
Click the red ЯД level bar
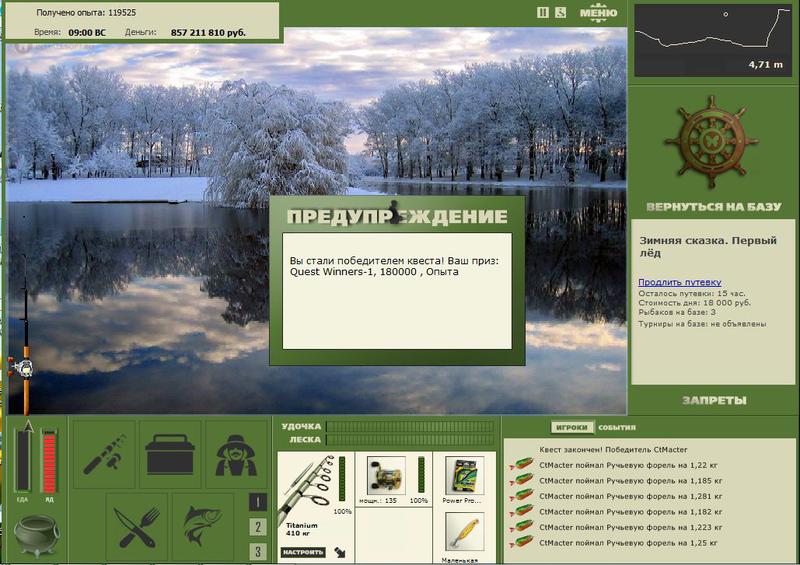(49, 461)
